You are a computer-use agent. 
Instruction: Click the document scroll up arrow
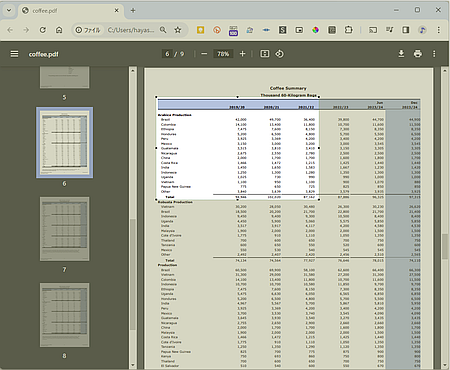[x=445, y=71]
